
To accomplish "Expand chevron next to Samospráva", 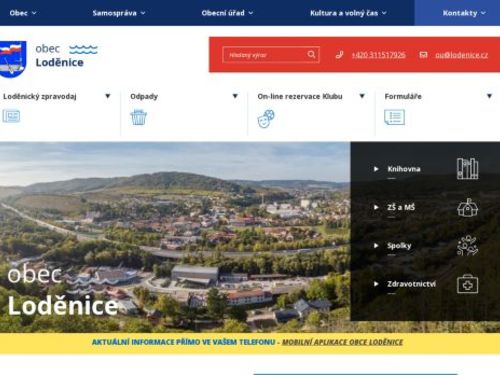I will (143, 13).
